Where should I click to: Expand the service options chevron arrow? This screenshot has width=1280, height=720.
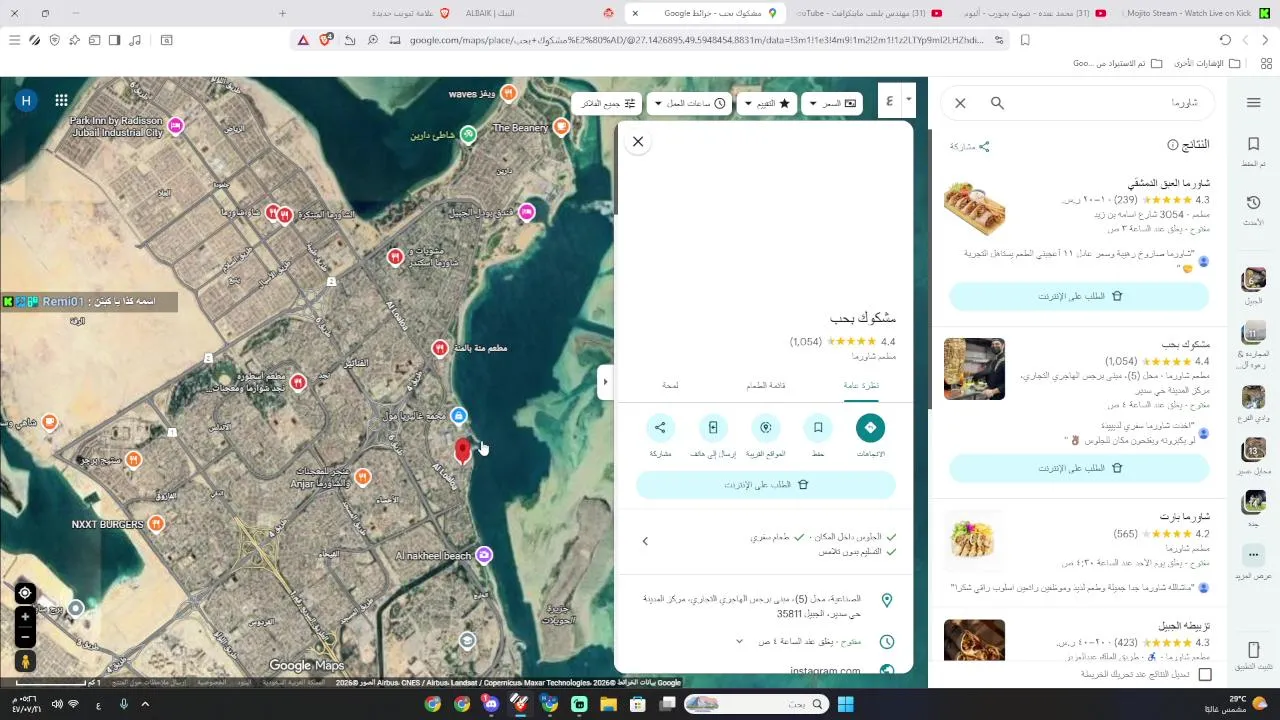645,541
